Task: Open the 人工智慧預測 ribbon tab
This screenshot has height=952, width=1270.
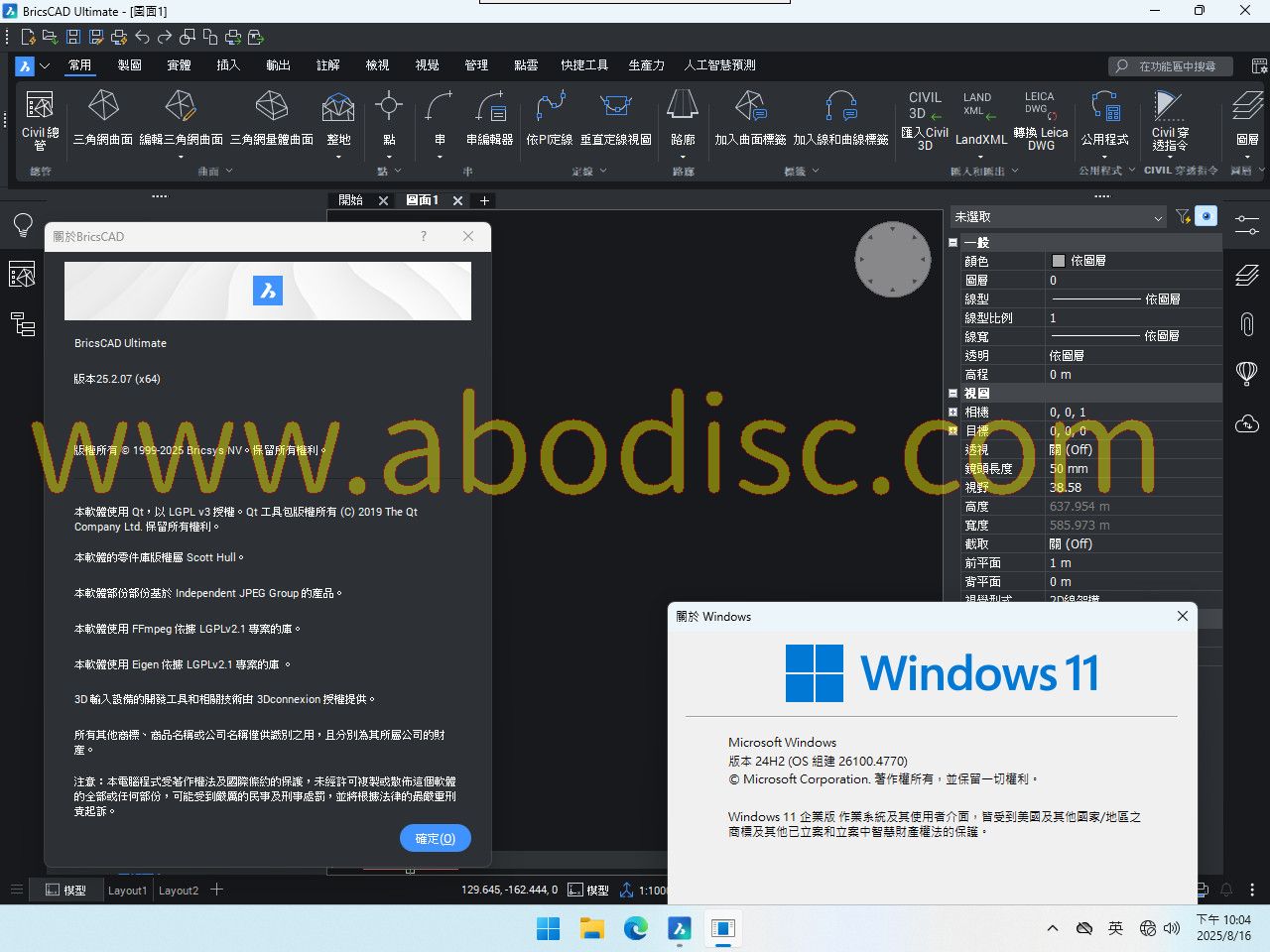Action: [719, 65]
